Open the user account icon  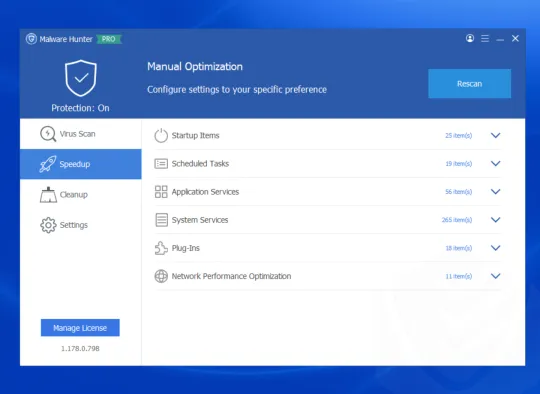pos(470,38)
